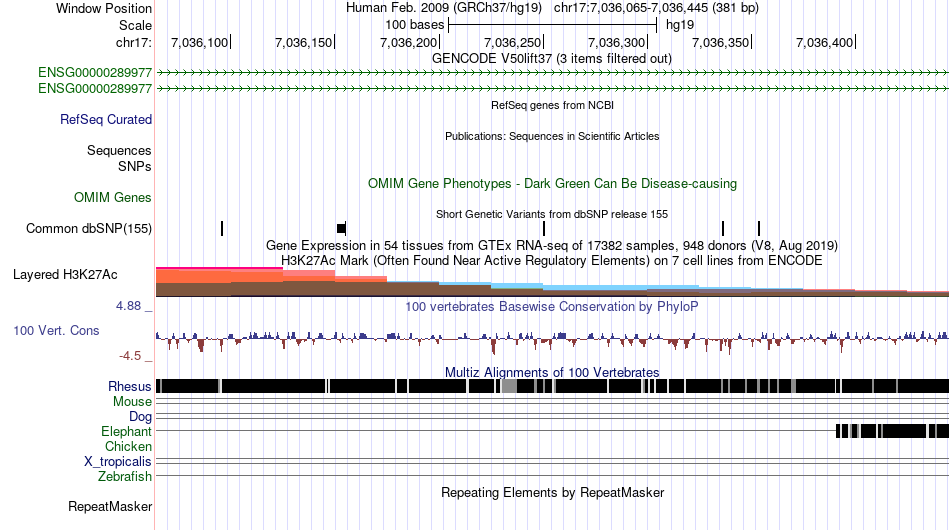Click the 100 Vert. Cons label
Viewport: 950px width, 530px height.
(x=56, y=330)
